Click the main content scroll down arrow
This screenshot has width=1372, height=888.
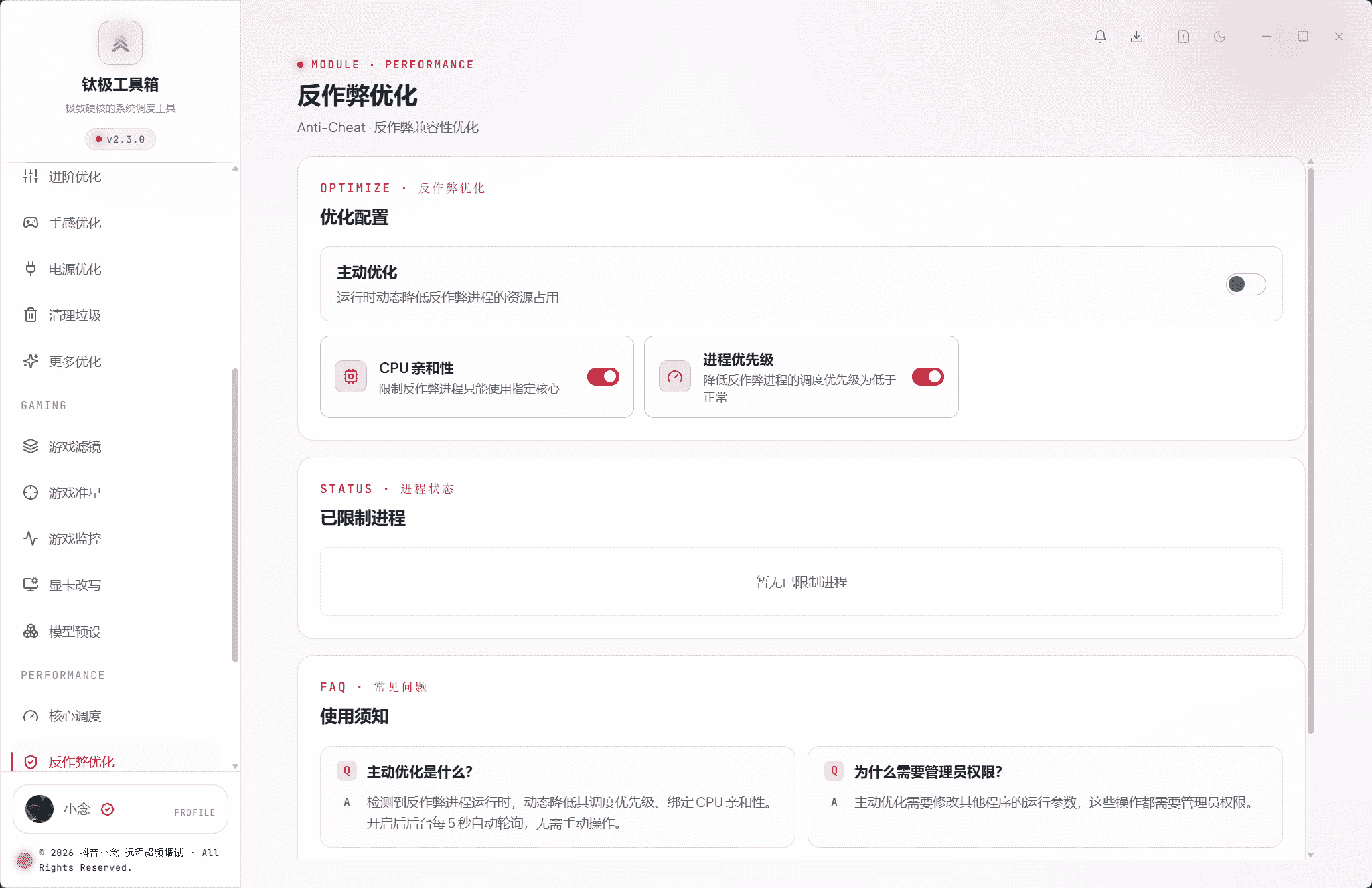coord(1310,855)
